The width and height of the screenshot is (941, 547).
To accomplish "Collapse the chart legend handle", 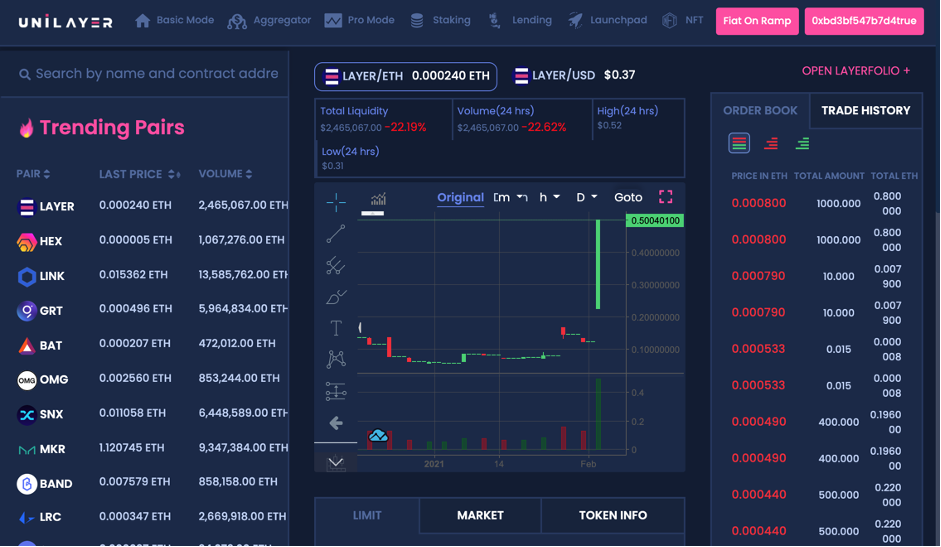I will coord(373,213).
